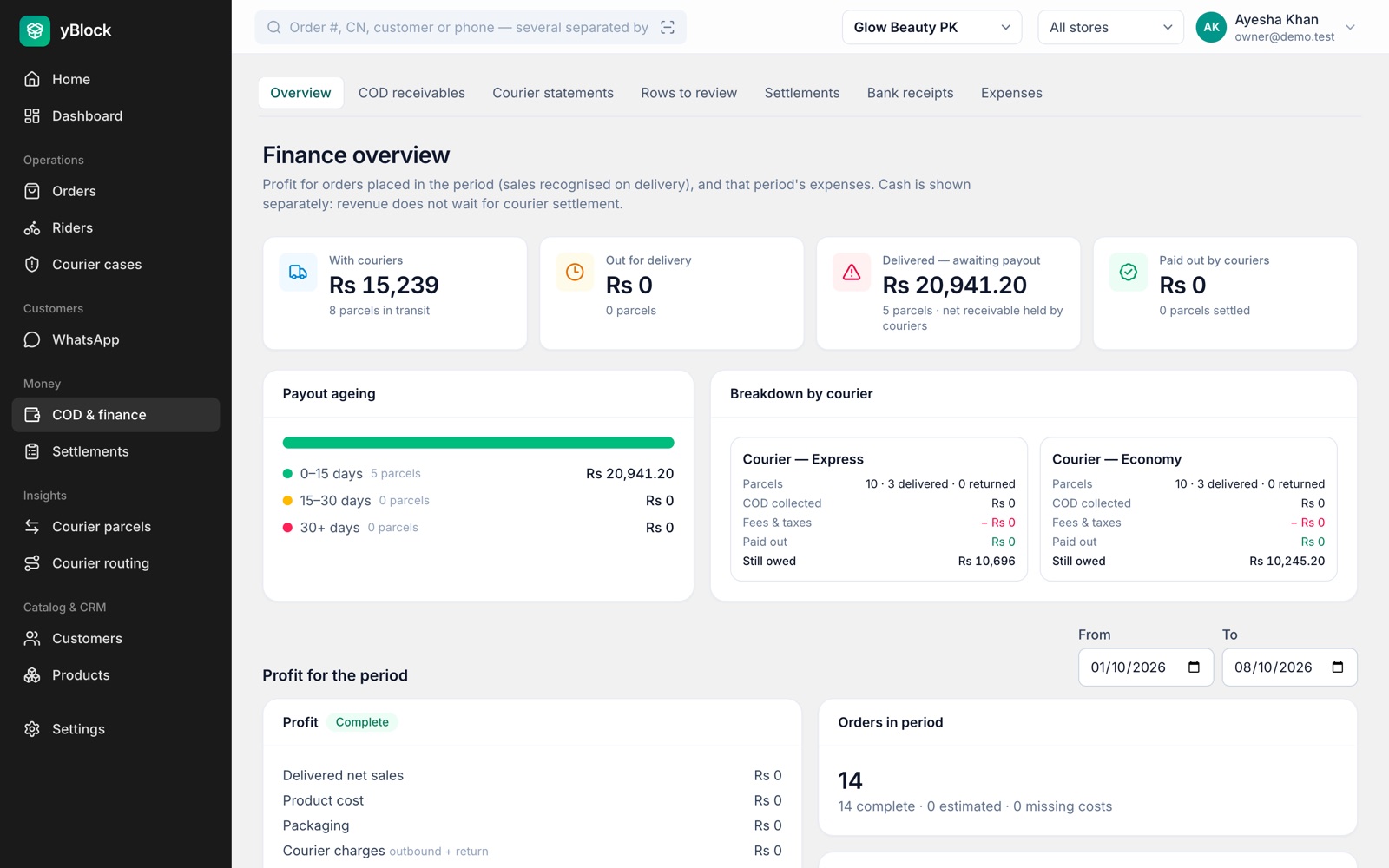This screenshot has width=1389, height=868.
Task: Click the yBlock logo icon
Action: pyautogui.click(x=35, y=30)
